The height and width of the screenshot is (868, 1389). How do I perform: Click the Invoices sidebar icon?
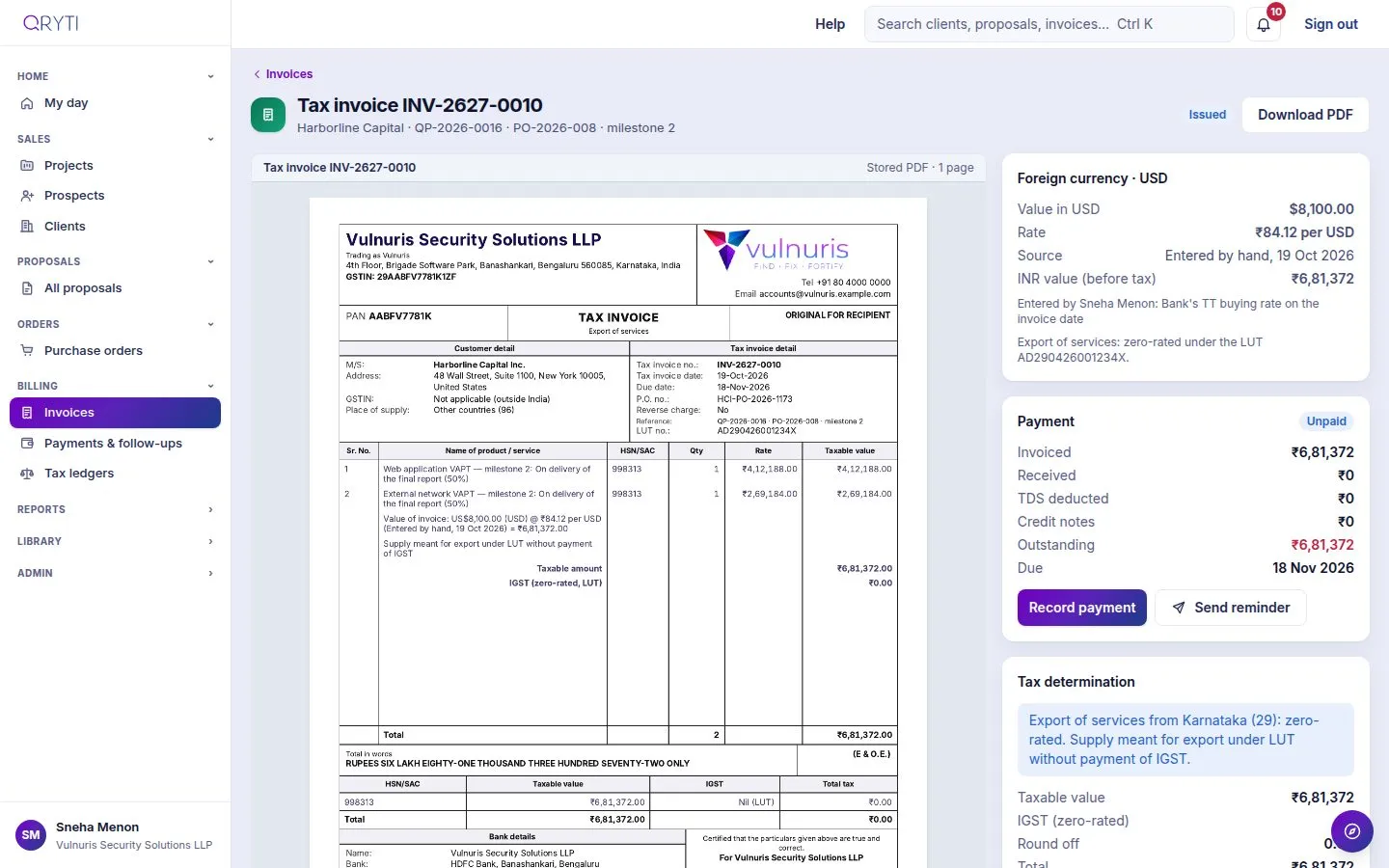(27, 413)
